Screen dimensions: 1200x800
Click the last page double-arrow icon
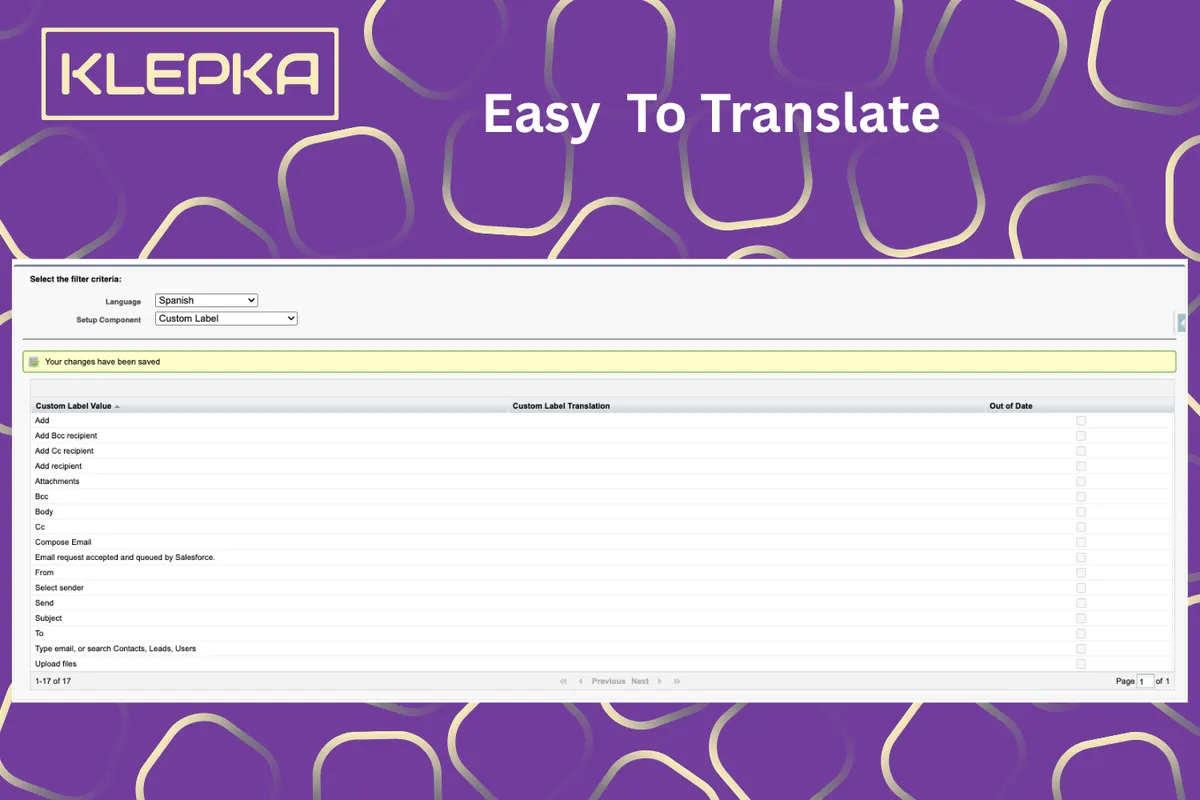(x=677, y=681)
